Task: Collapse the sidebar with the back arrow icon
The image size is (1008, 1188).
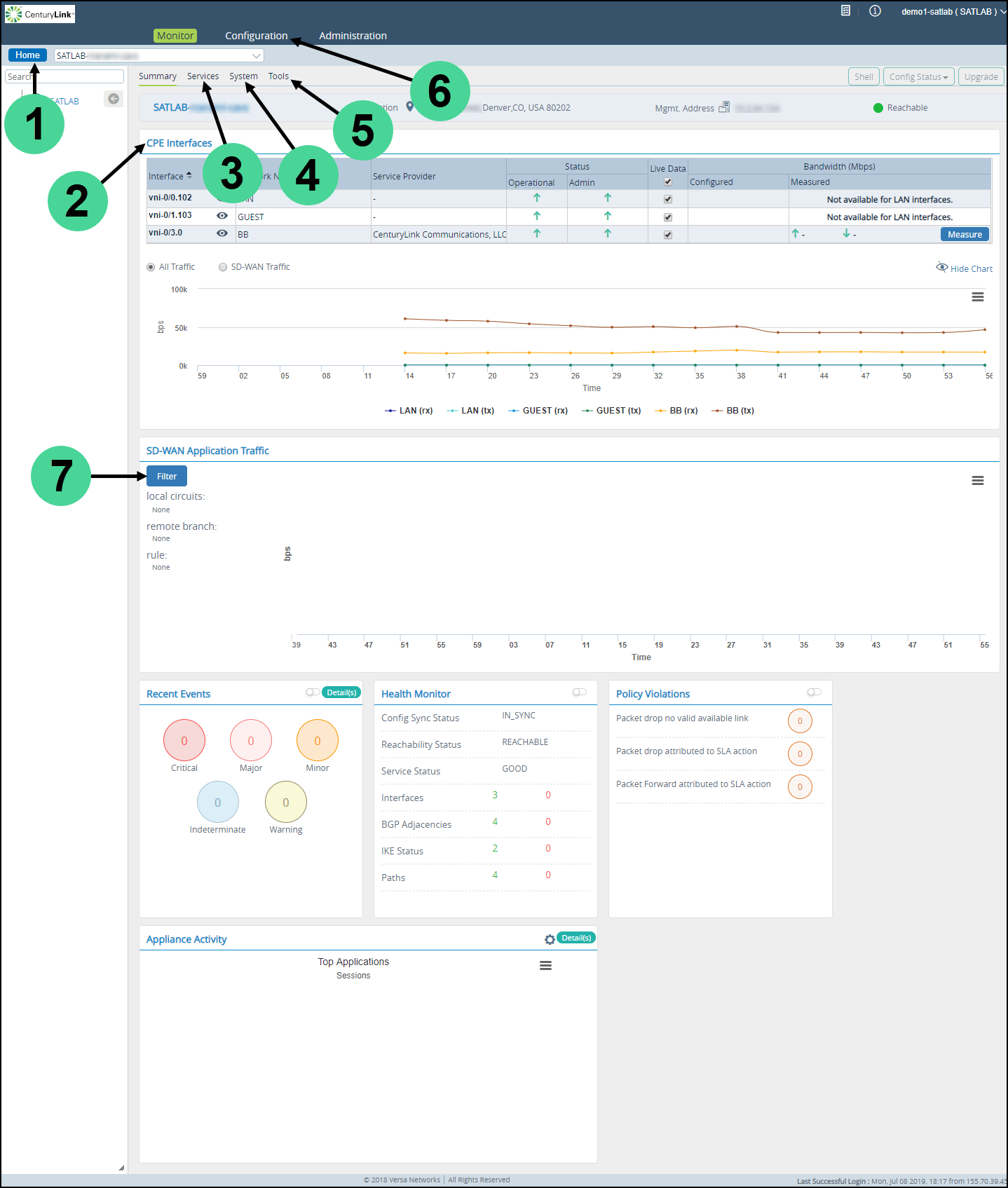Action: click(114, 99)
